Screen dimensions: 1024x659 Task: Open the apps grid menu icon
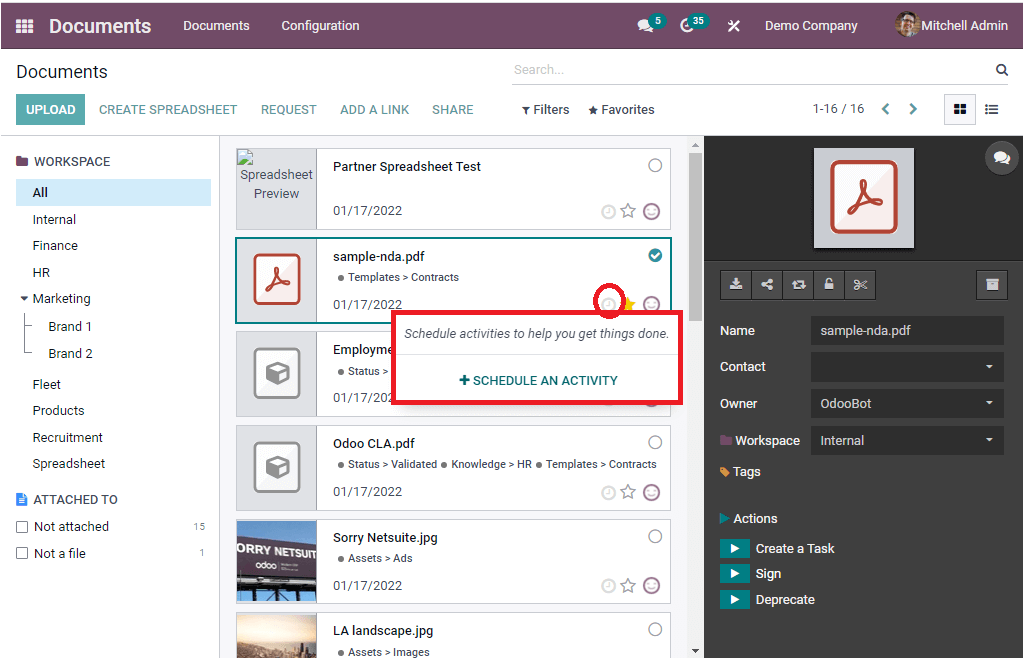(x=24, y=26)
